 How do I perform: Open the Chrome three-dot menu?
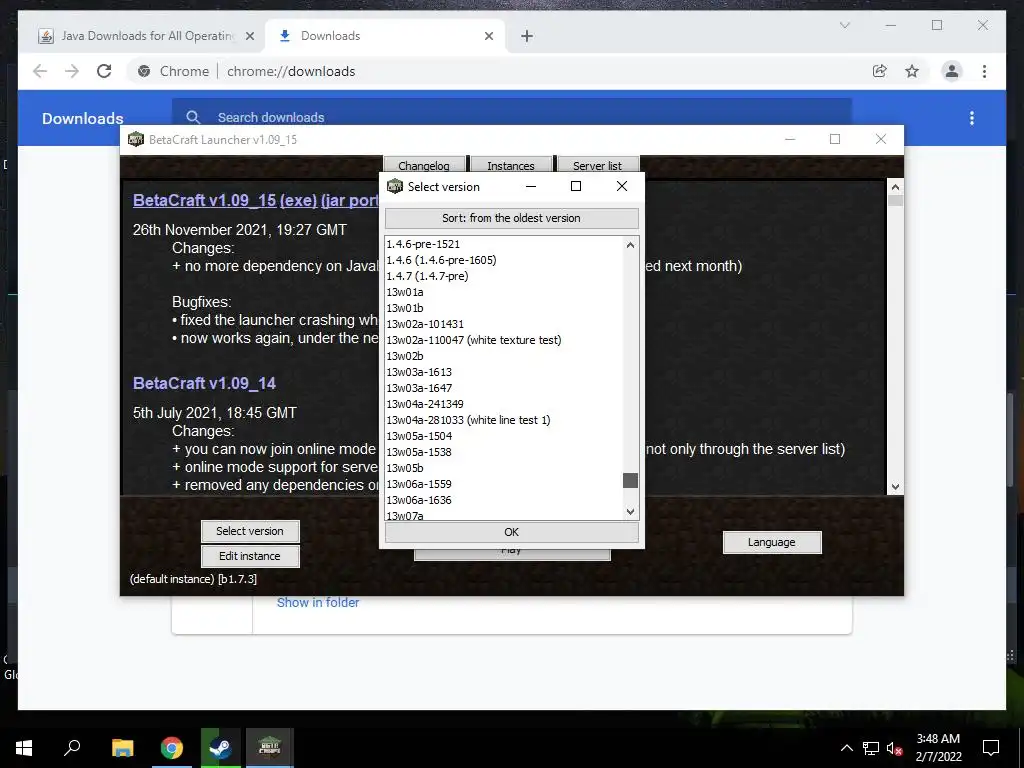click(x=984, y=71)
